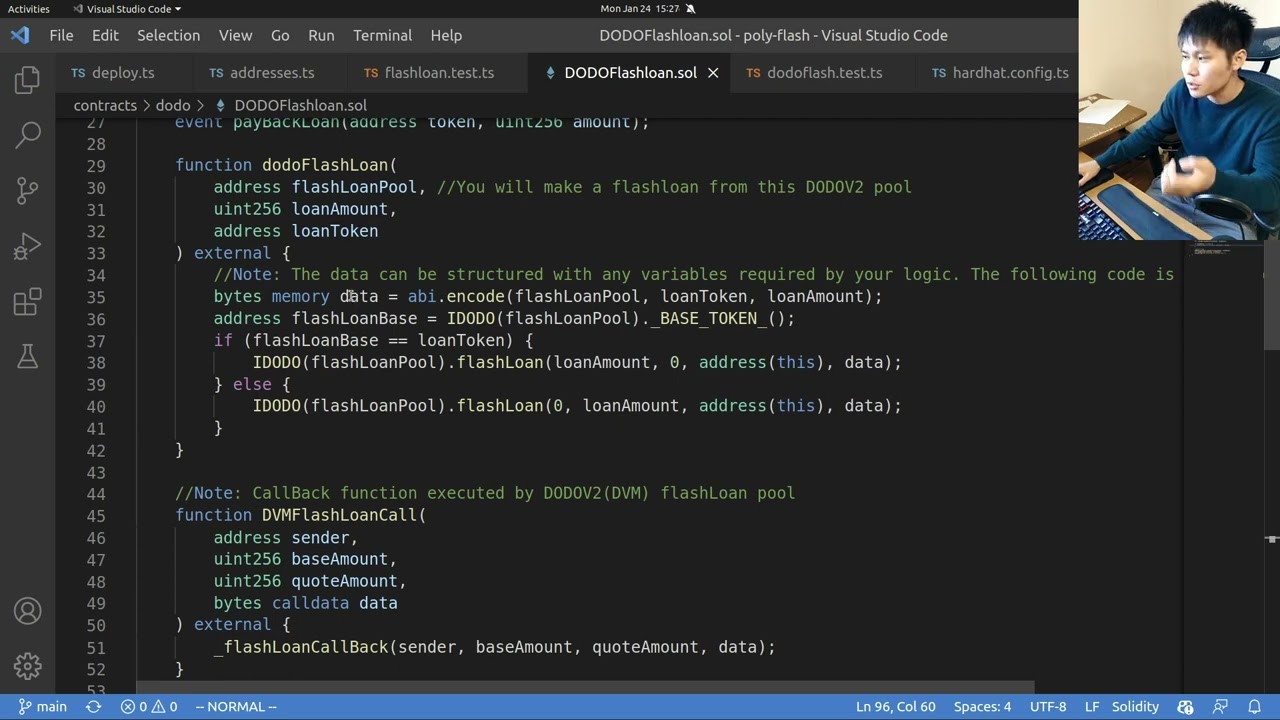
Task: Open the notifications bell icon
Action: tap(1254, 706)
